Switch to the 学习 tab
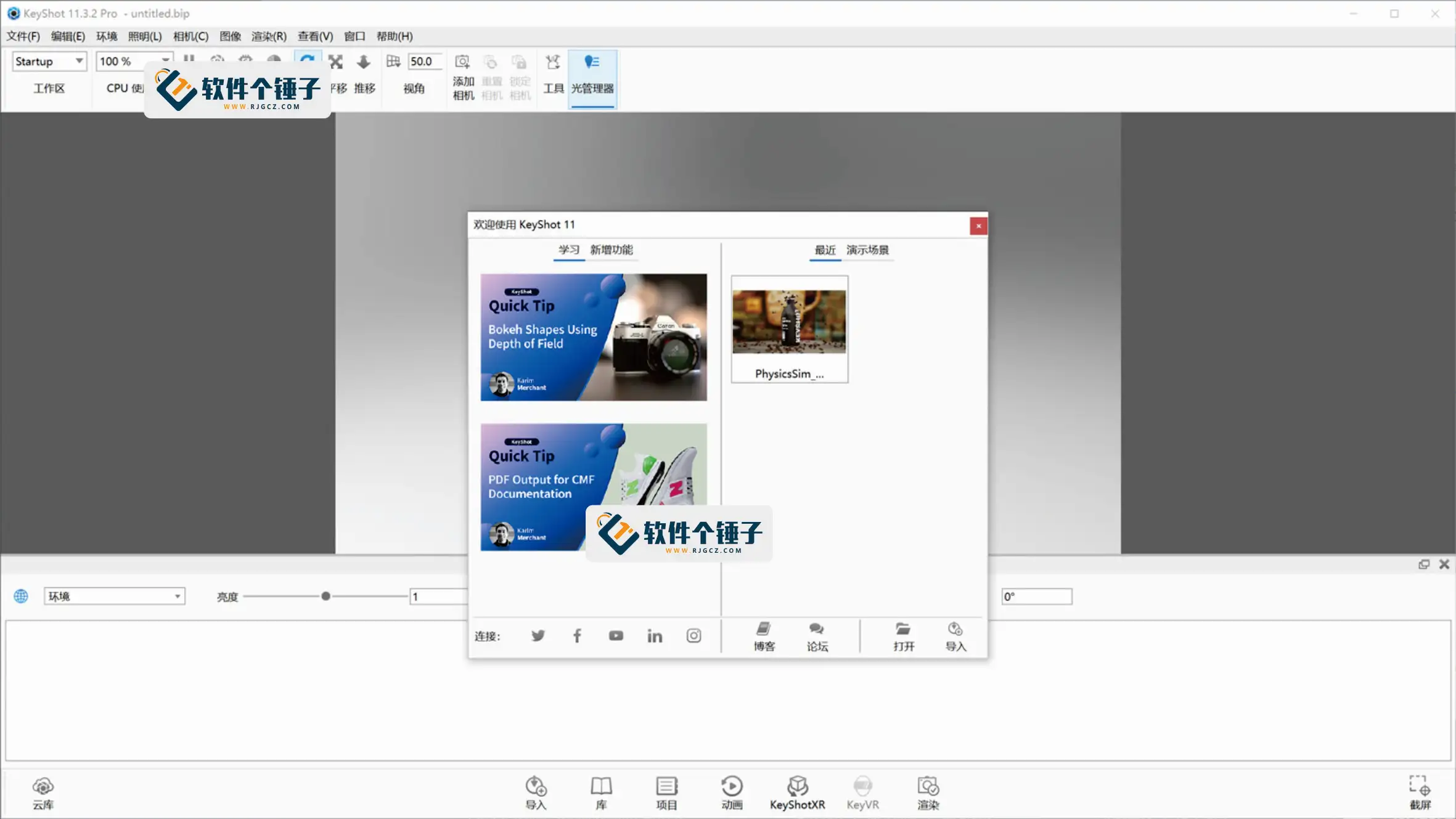 click(569, 250)
